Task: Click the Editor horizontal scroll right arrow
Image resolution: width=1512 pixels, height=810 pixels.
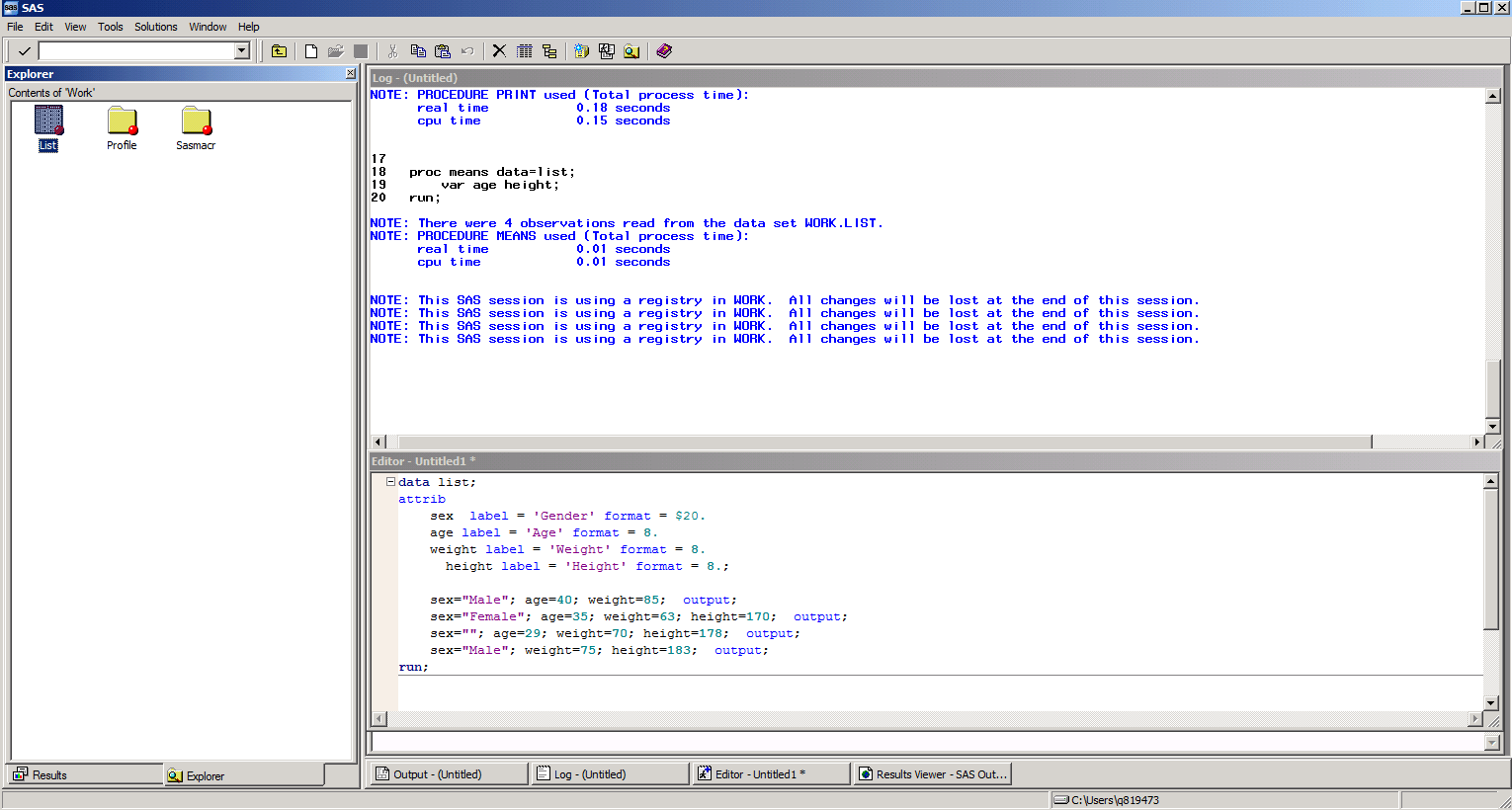Action: (1475, 719)
